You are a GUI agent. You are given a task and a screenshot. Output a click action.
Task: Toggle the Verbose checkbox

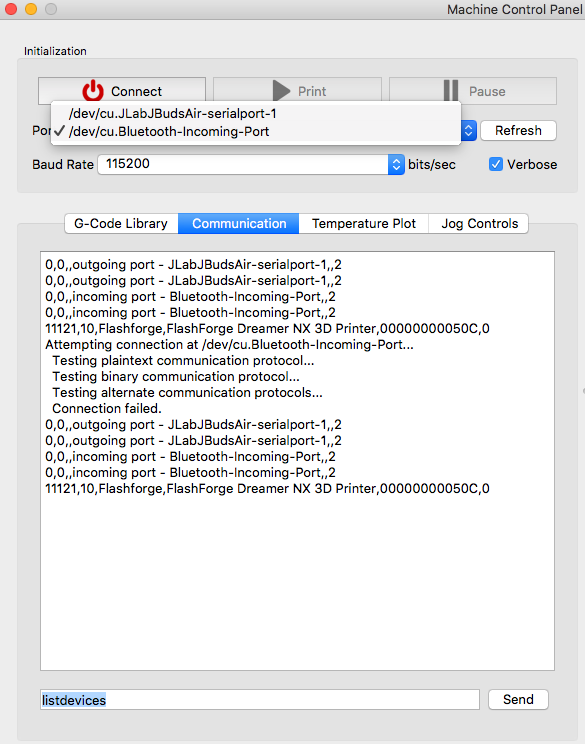(496, 164)
